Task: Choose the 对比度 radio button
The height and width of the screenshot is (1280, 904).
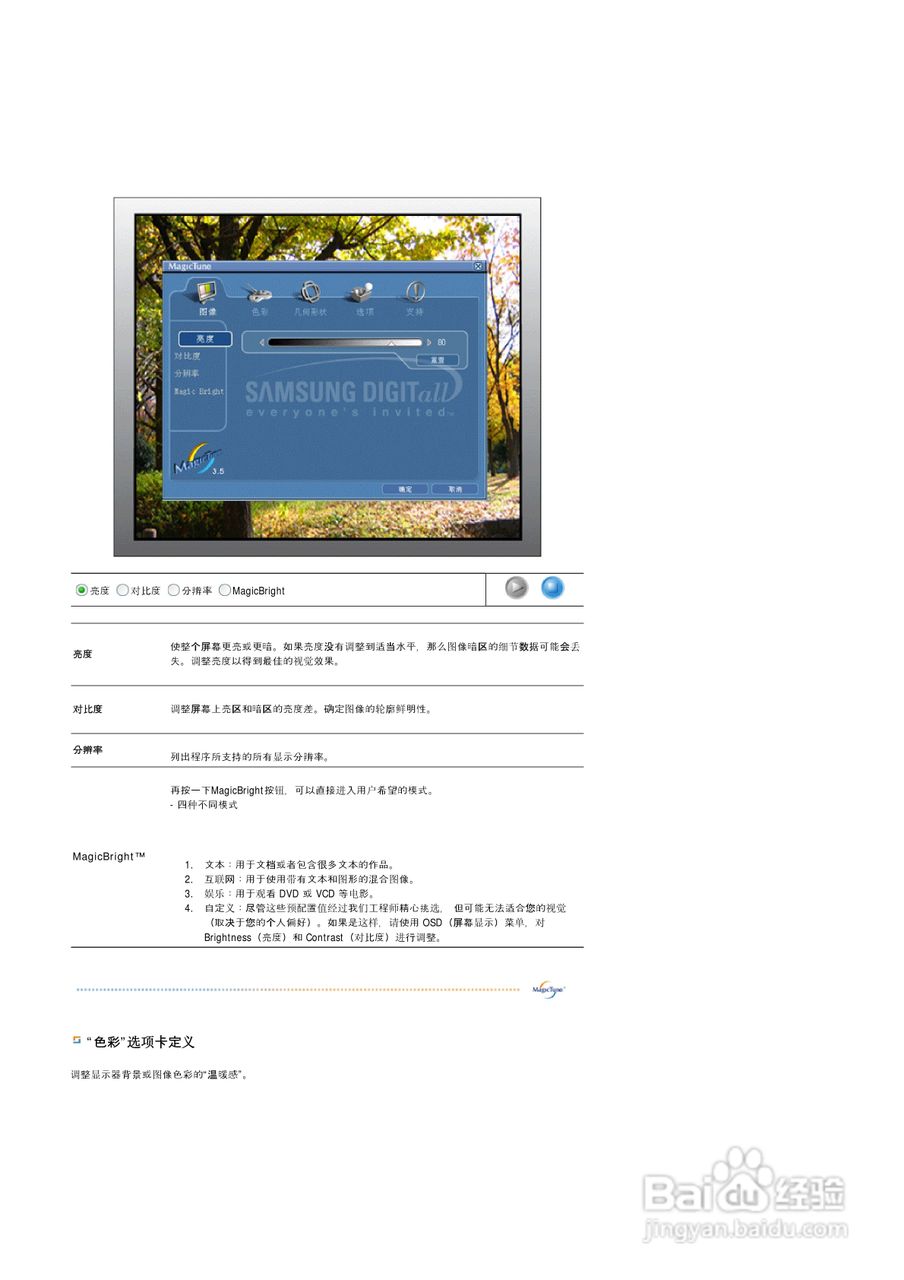Action: [x=123, y=590]
